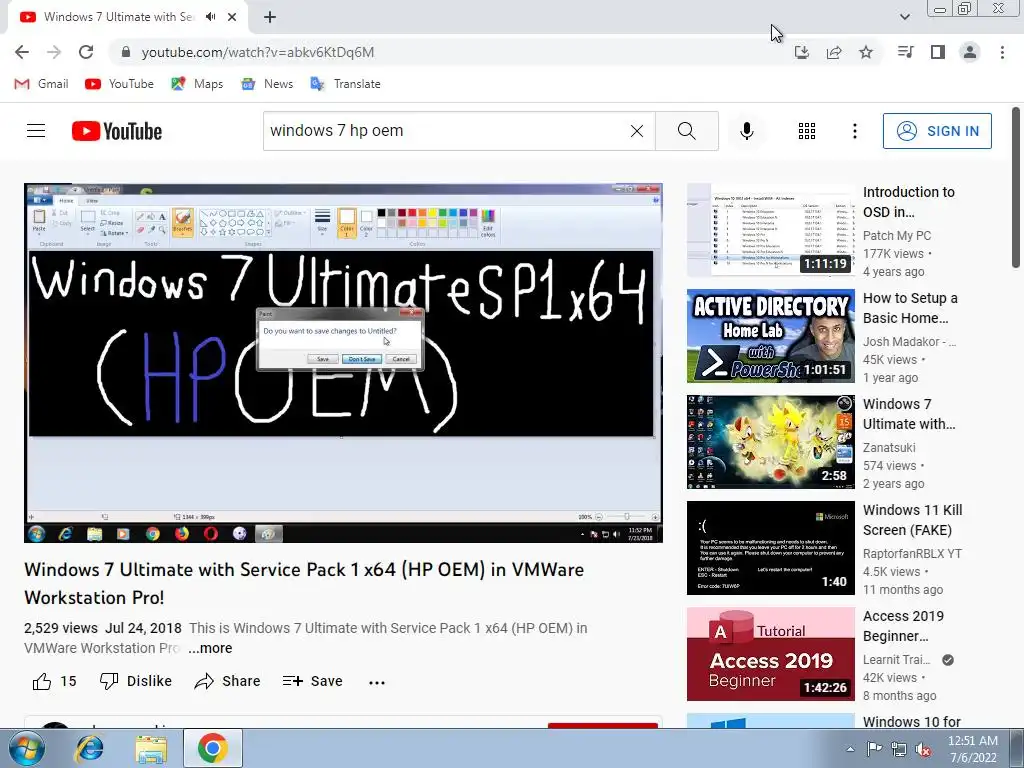
Task: Open Access 2019 Beginner thumbnail
Action: (x=771, y=654)
